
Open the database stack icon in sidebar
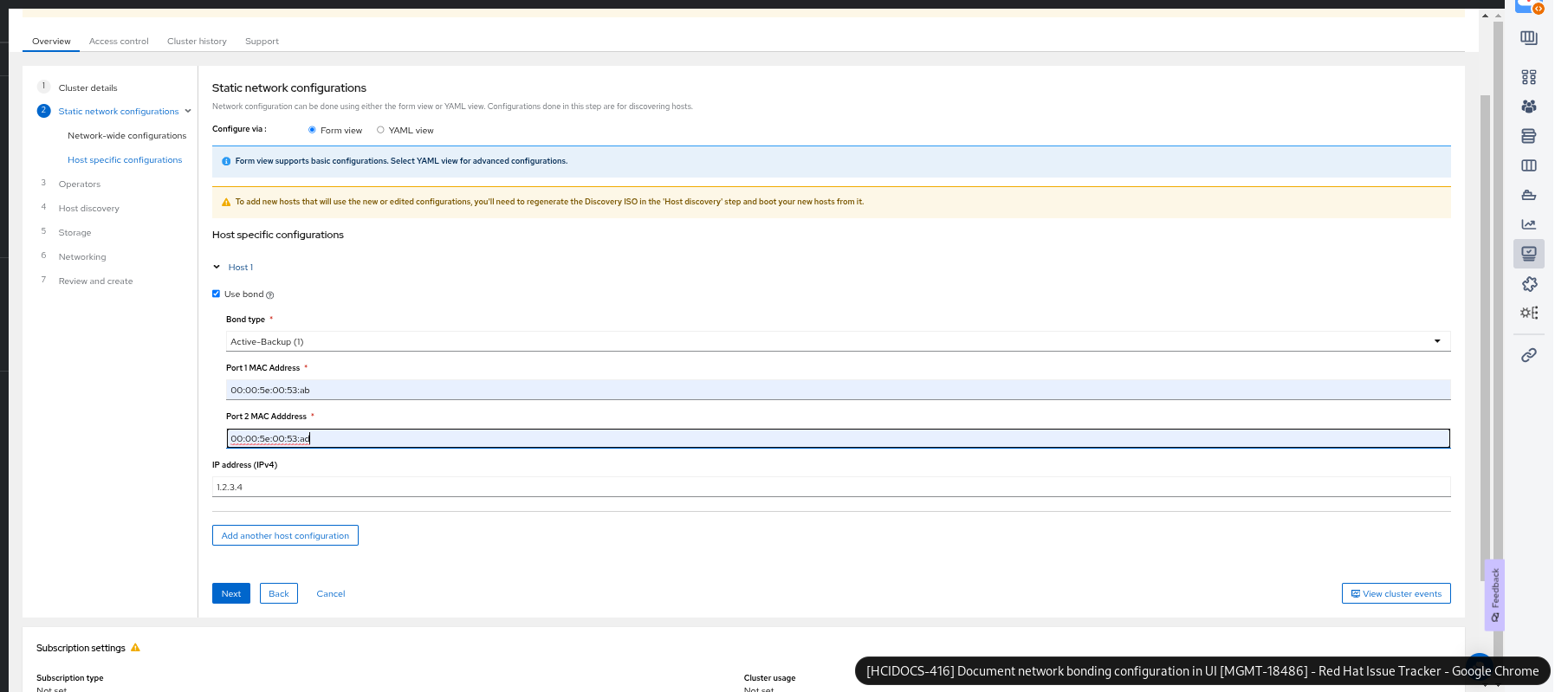pos(1529,136)
